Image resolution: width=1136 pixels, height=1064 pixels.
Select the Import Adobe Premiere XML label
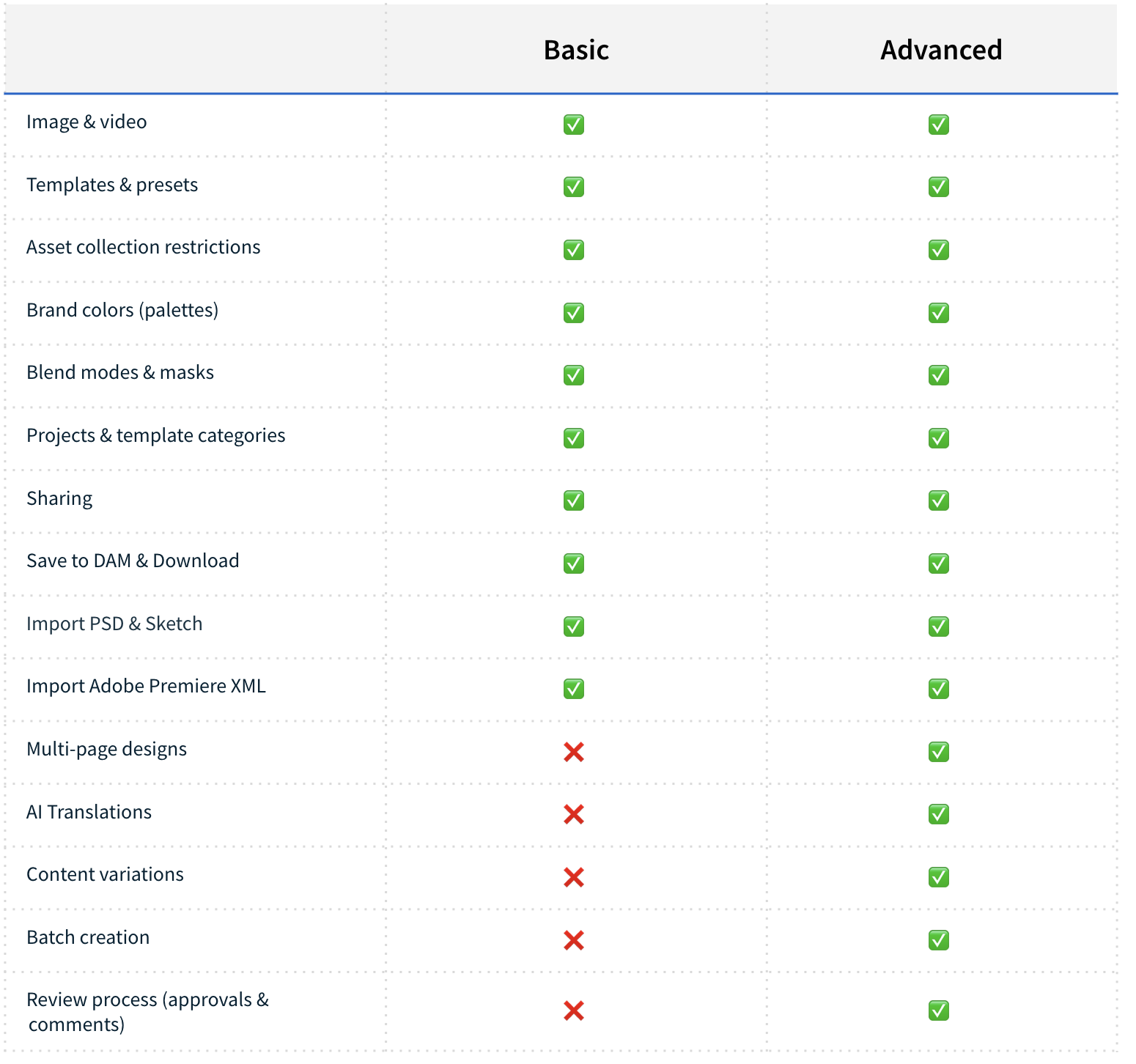point(146,686)
